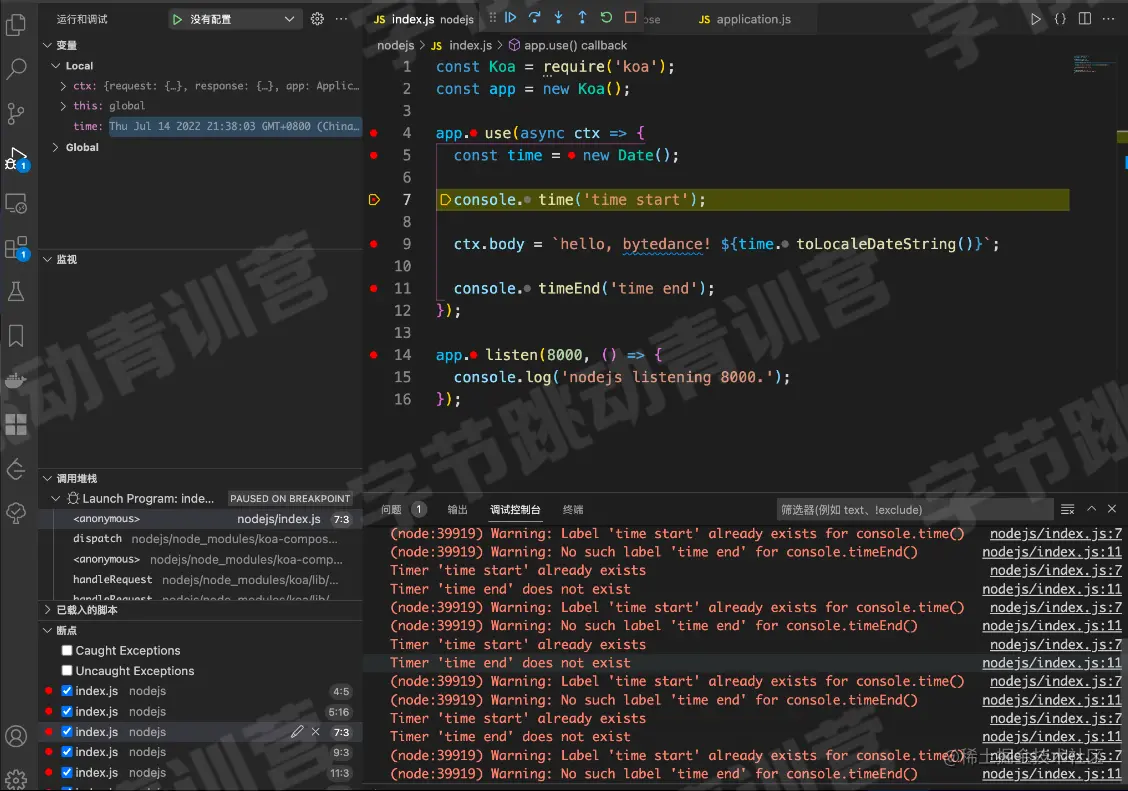Focus the debug console filter field
Viewport: 1128px width, 791px height.
point(914,510)
